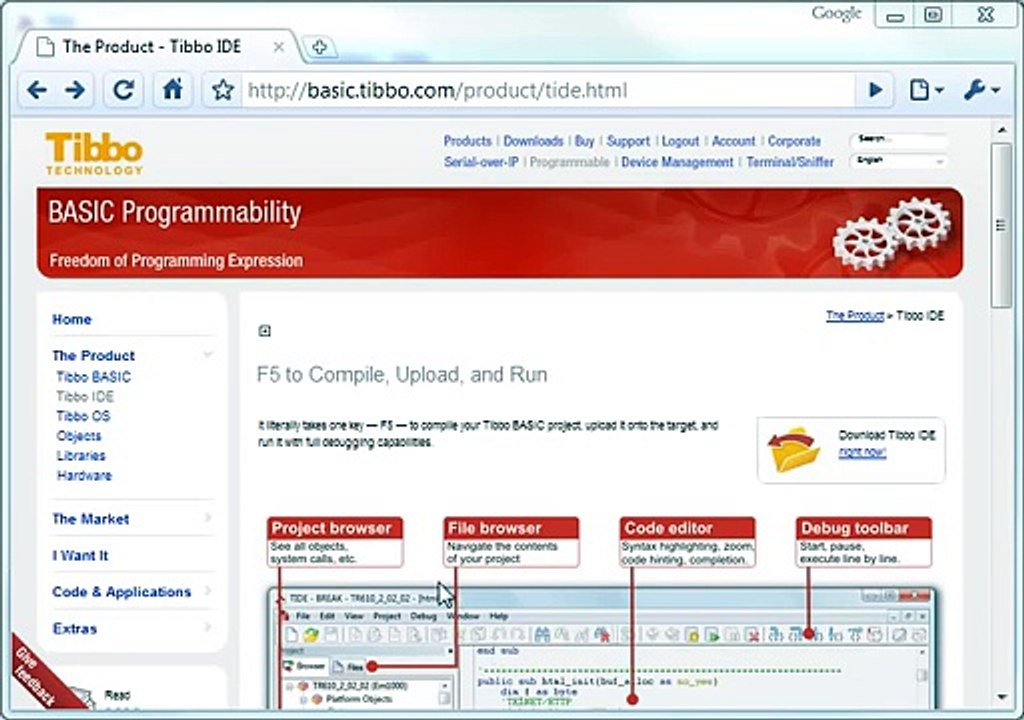Reload the page with the refresh icon
Screen dimensions: 1024x720
pyautogui.click(x=123, y=90)
